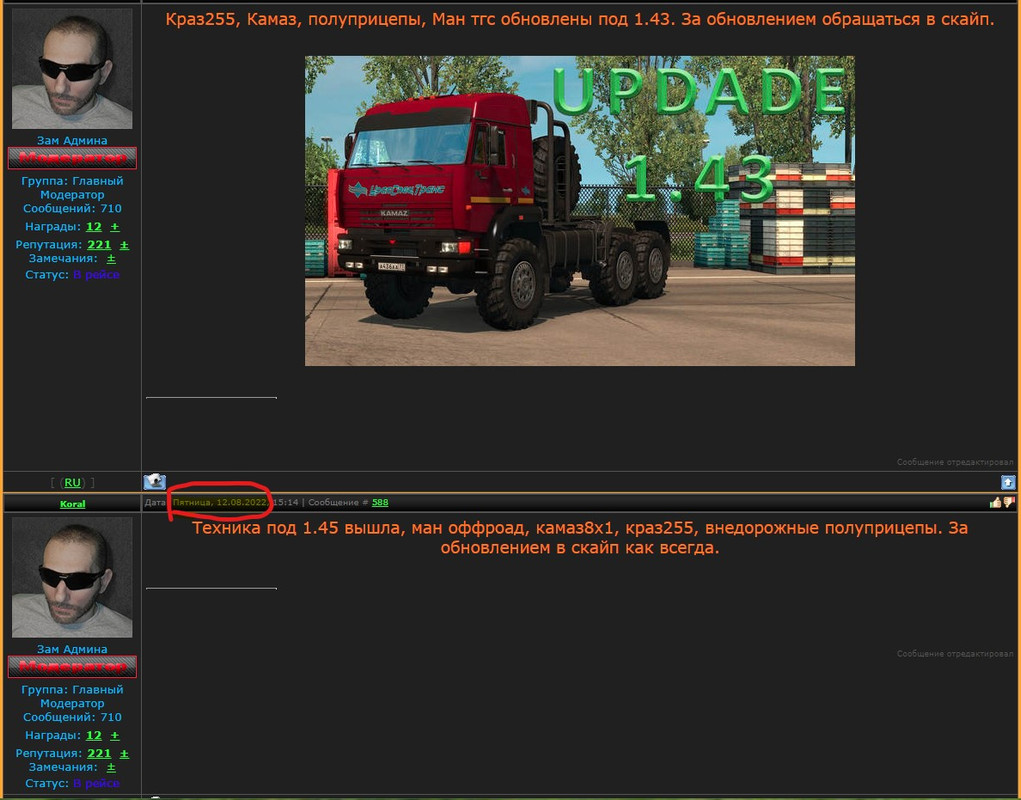The image size is (1021, 800).
Task: Click the 'Техника под 1.45 вышла' post text
Action: (x=580, y=538)
